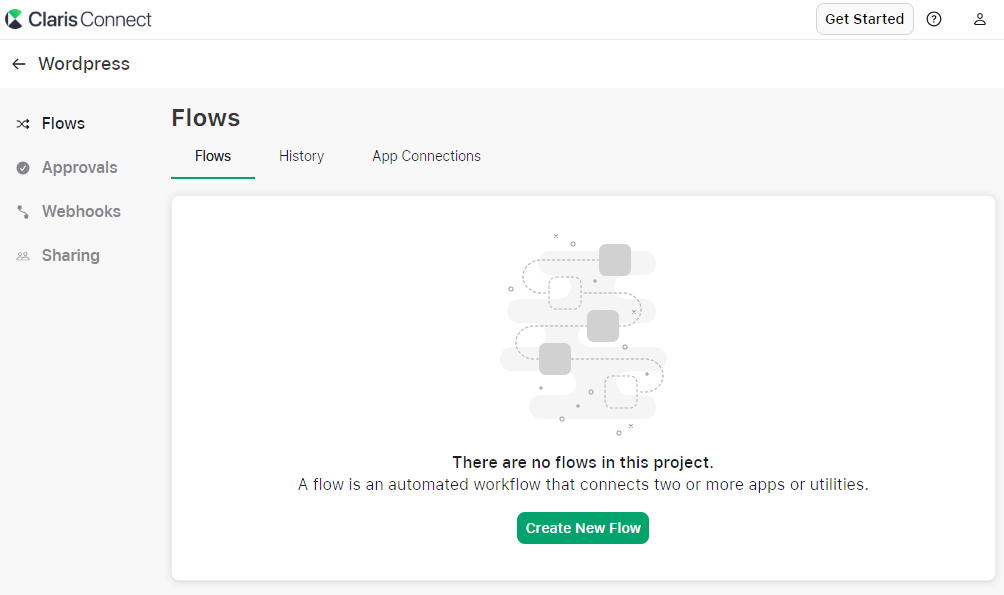
Task: Switch to the History tab
Action: (x=302, y=156)
